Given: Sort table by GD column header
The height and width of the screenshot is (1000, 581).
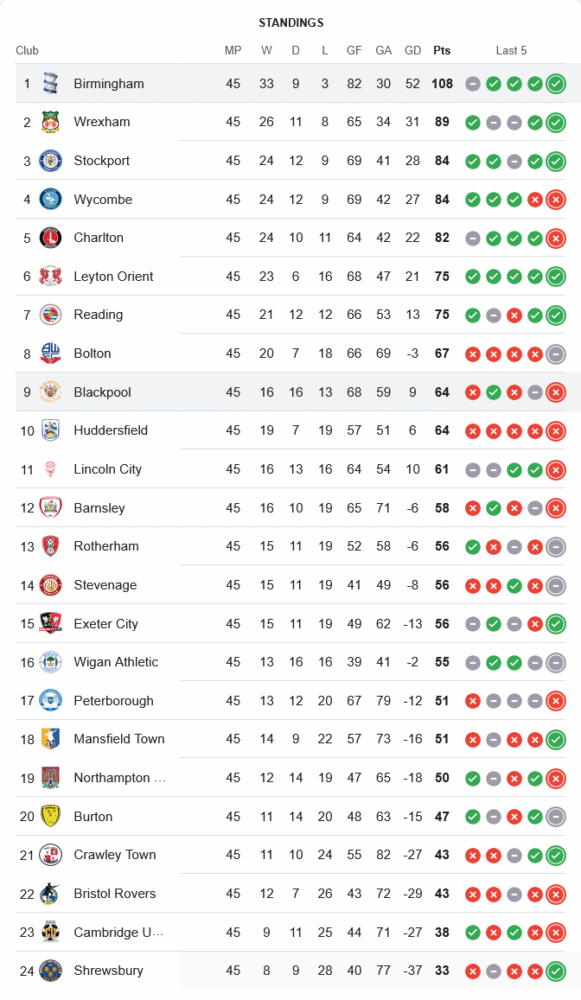Looking at the screenshot, I should tap(413, 50).
